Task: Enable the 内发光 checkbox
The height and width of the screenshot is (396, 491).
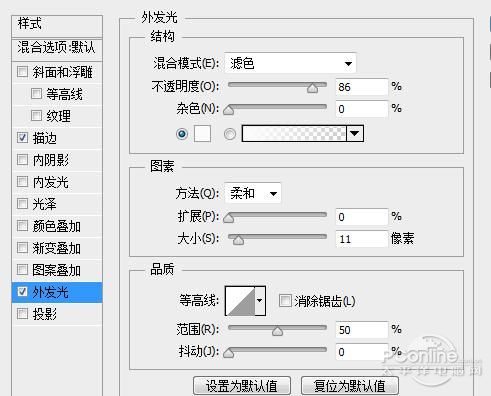Action: tap(22, 182)
